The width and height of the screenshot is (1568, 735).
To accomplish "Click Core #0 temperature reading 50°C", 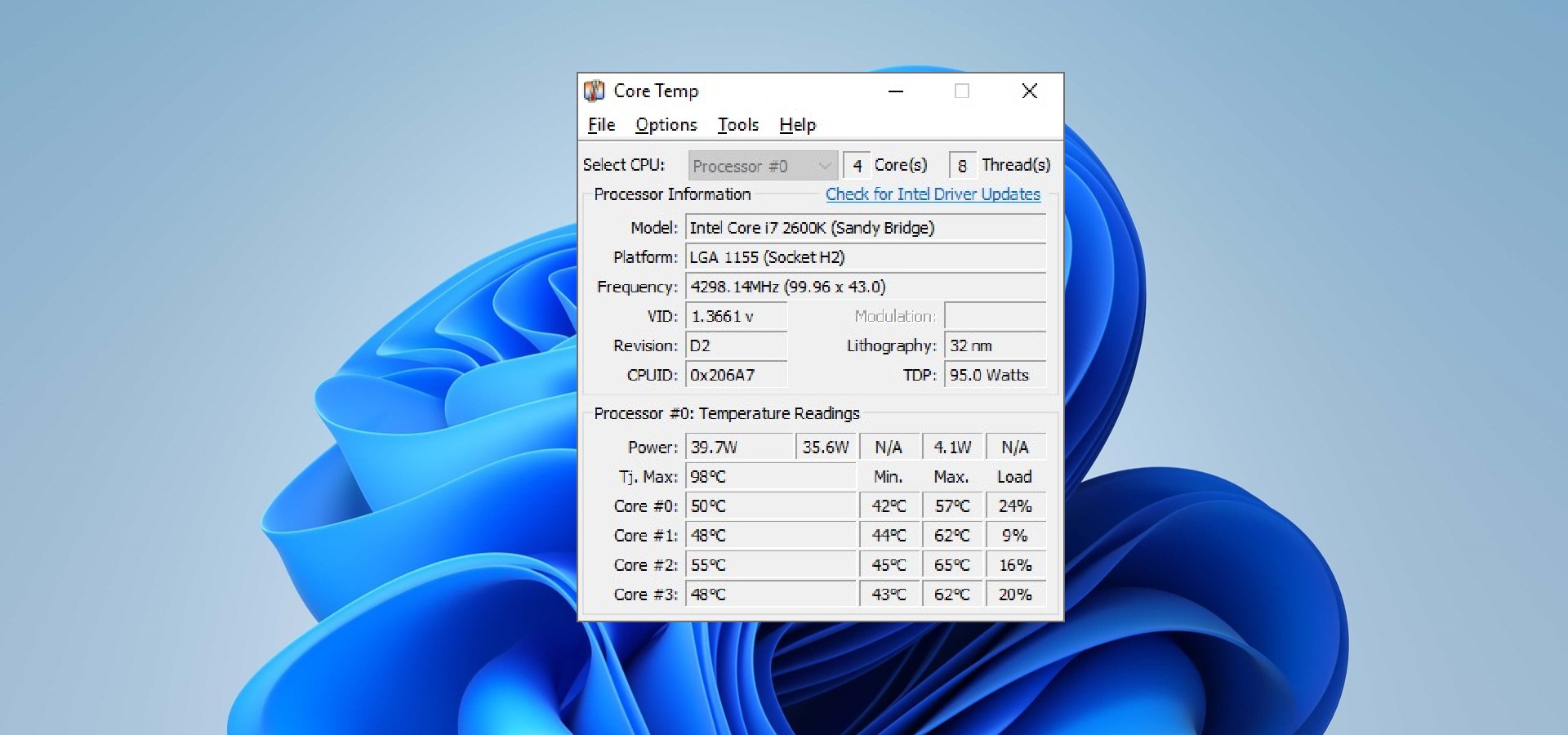I will pyautogui.click(x=769, y=506).
